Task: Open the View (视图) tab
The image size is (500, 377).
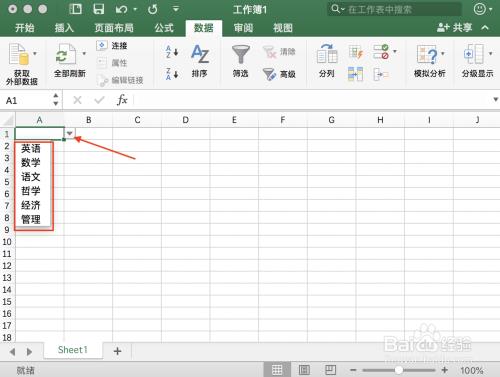Action: (283, 28)
